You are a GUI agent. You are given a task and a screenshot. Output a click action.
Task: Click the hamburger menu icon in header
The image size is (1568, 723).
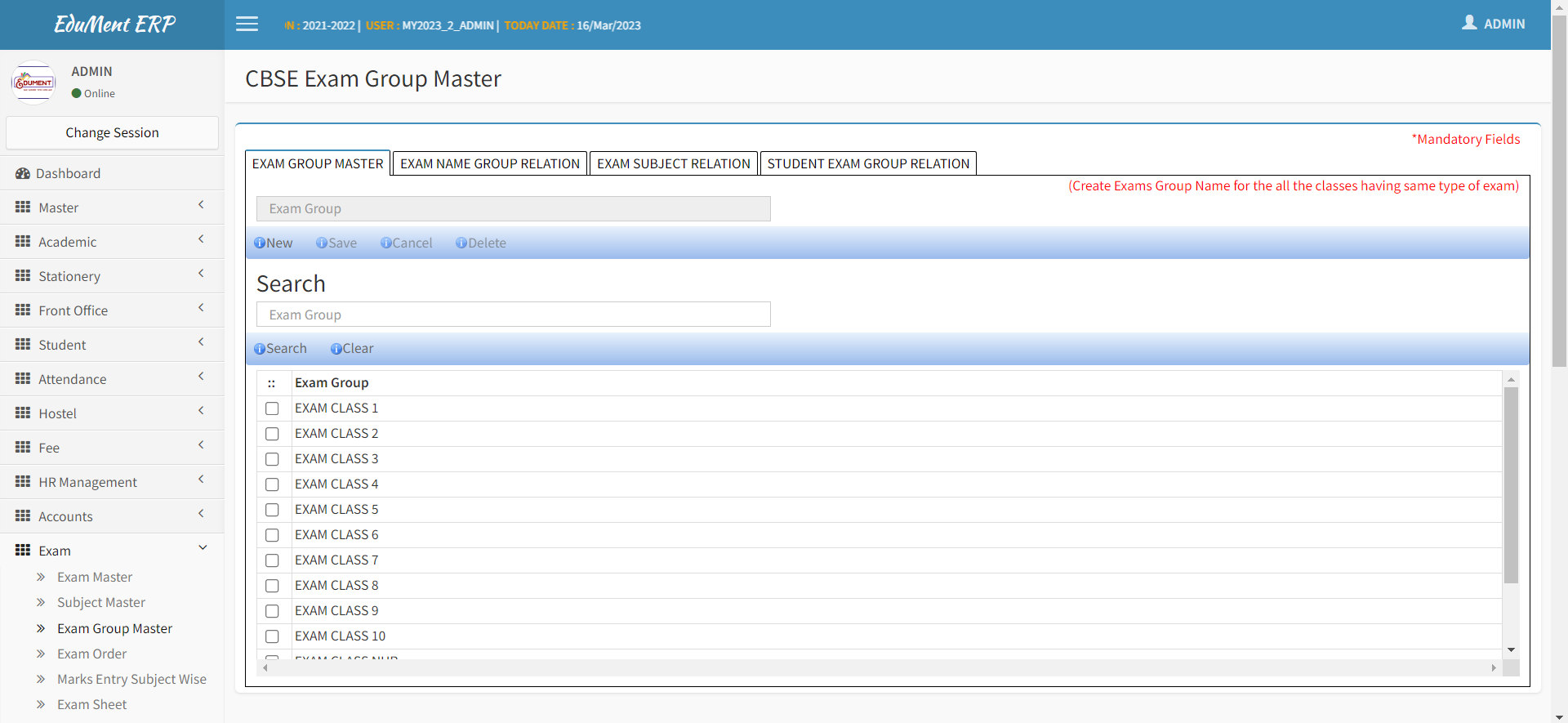point(247,25)
